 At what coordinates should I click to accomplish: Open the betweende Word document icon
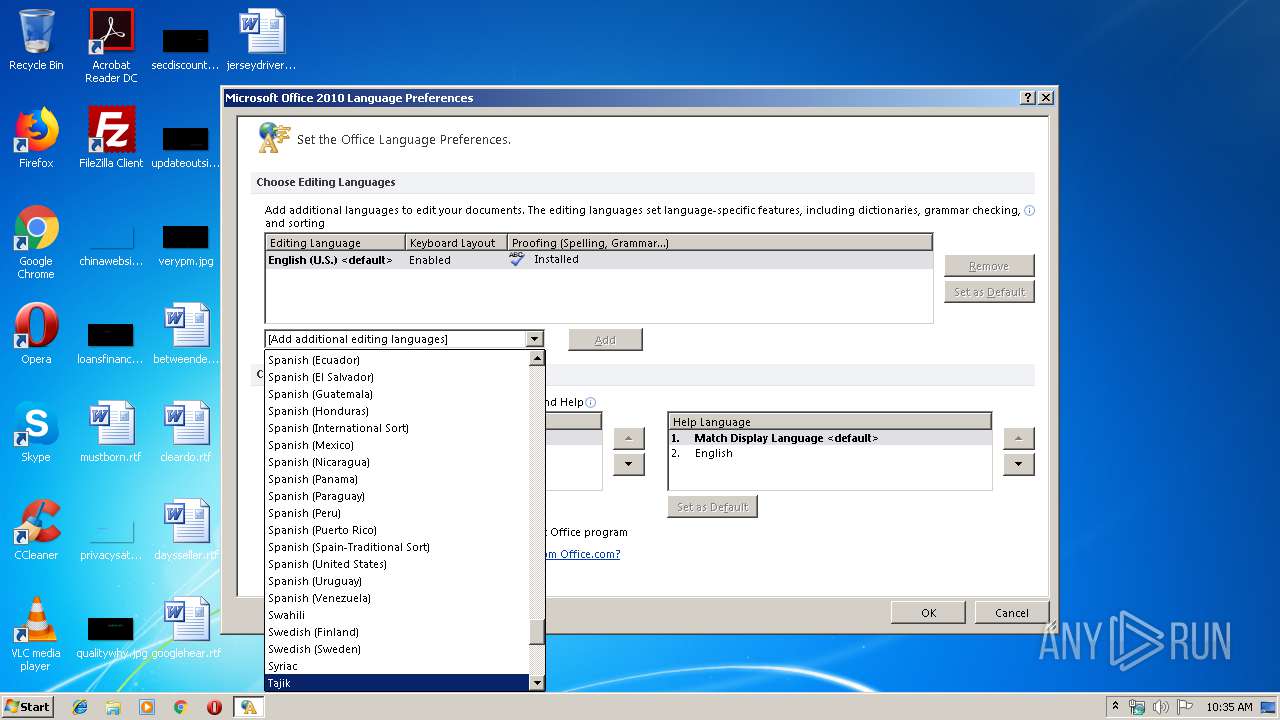(x=186, y=334)
